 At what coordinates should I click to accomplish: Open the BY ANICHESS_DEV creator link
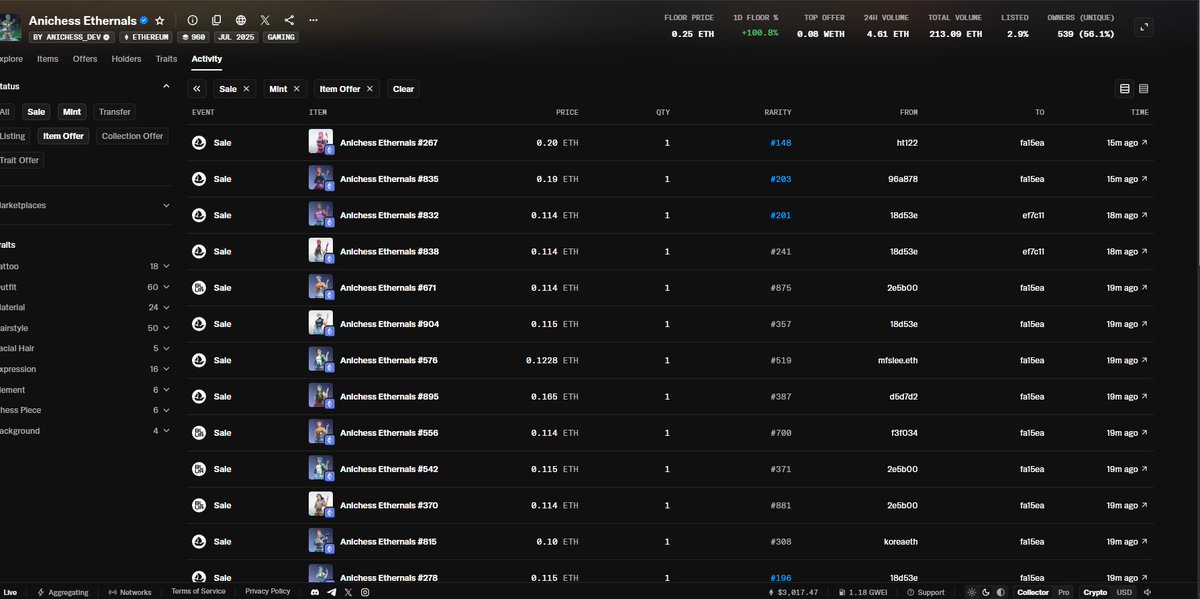click(x=71, y=37)
